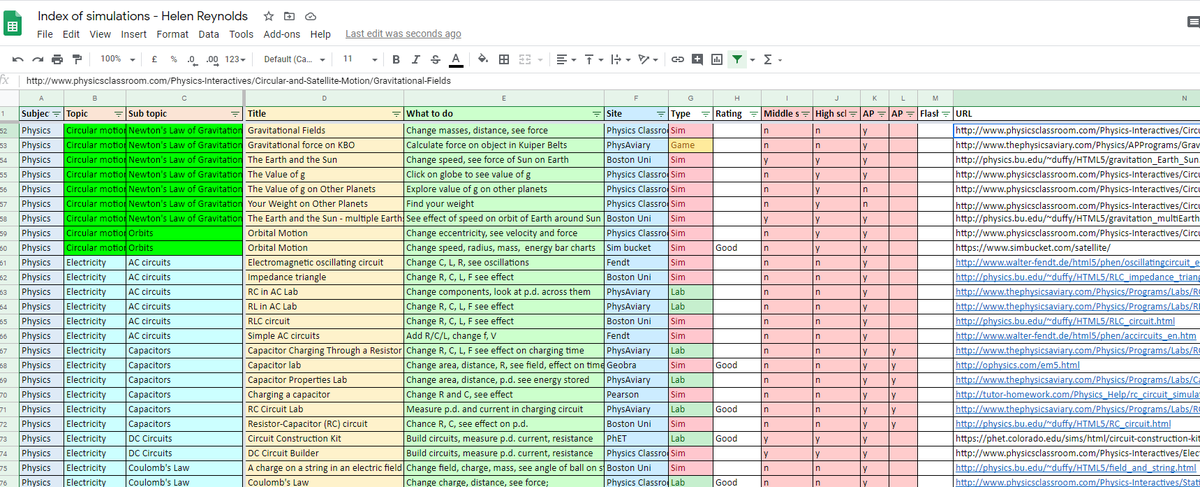This screenshot has width=1200, height=487.
Task: Open the Tools menu
Action: pos(241,34)
